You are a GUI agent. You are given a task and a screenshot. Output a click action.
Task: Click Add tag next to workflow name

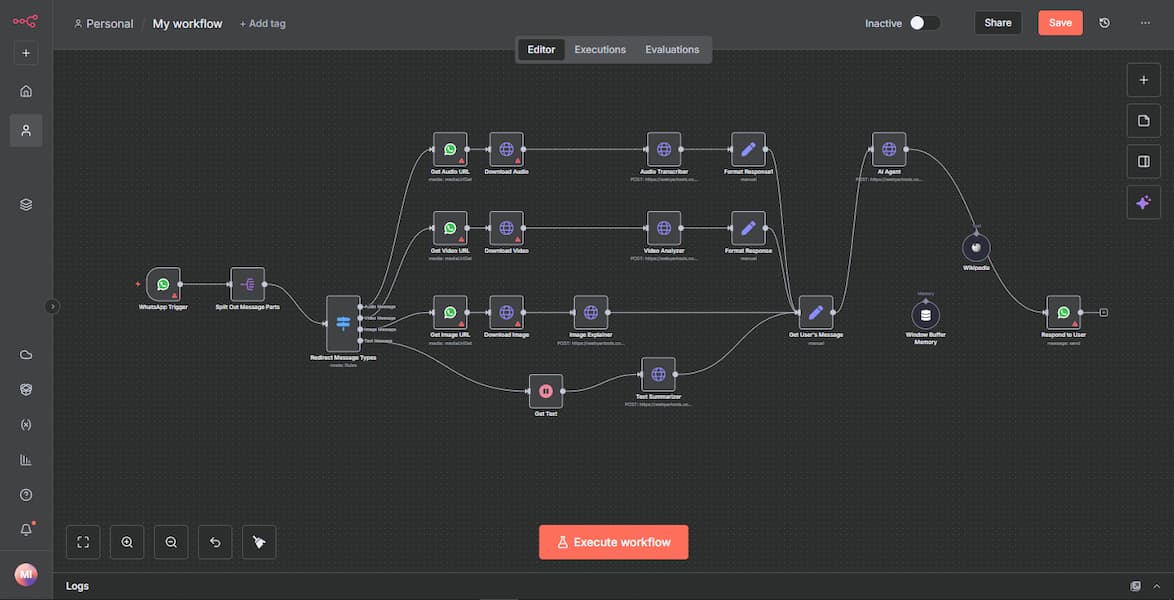click(262, 24)
